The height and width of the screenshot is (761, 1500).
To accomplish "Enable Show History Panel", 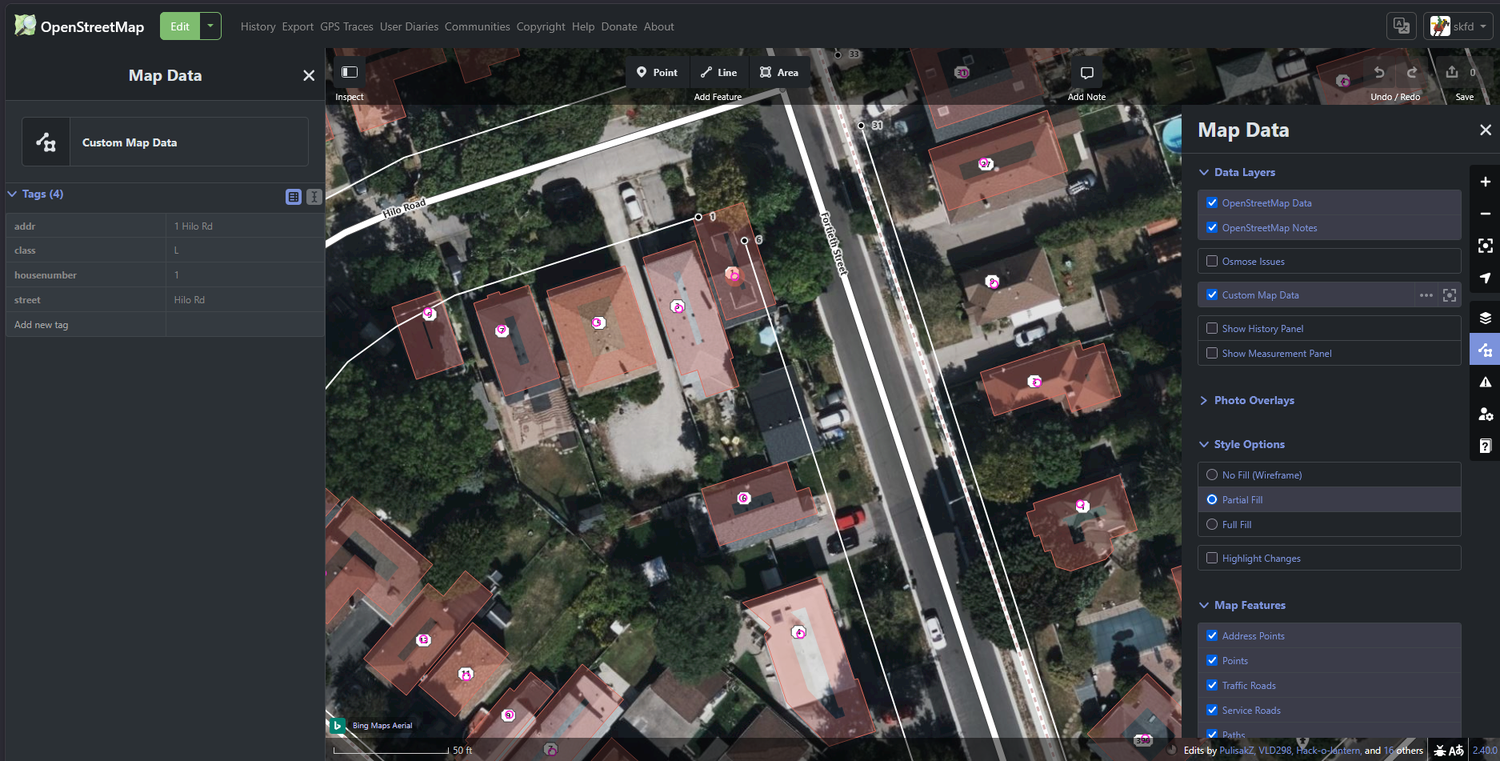I will [x=1212, y=328].
